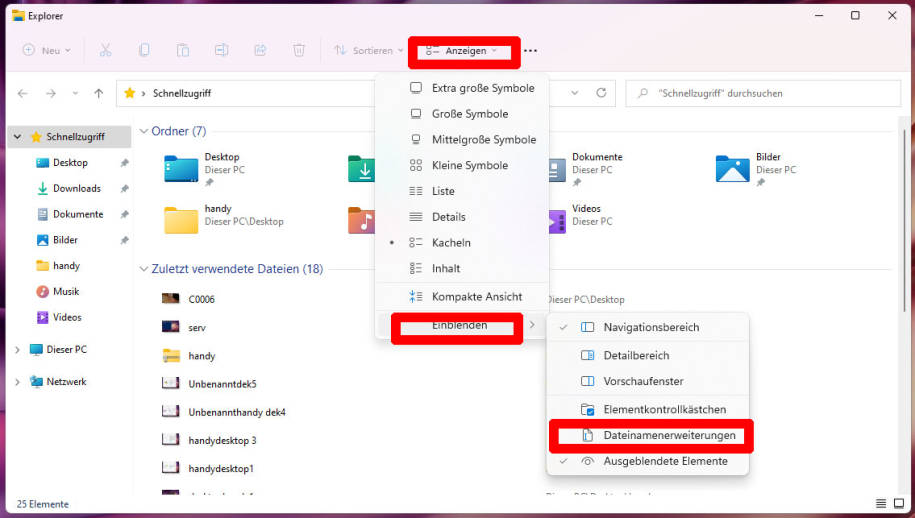
Task: Open Downloads in Schnellzugriff sidebar
Action: click(76, 189)
